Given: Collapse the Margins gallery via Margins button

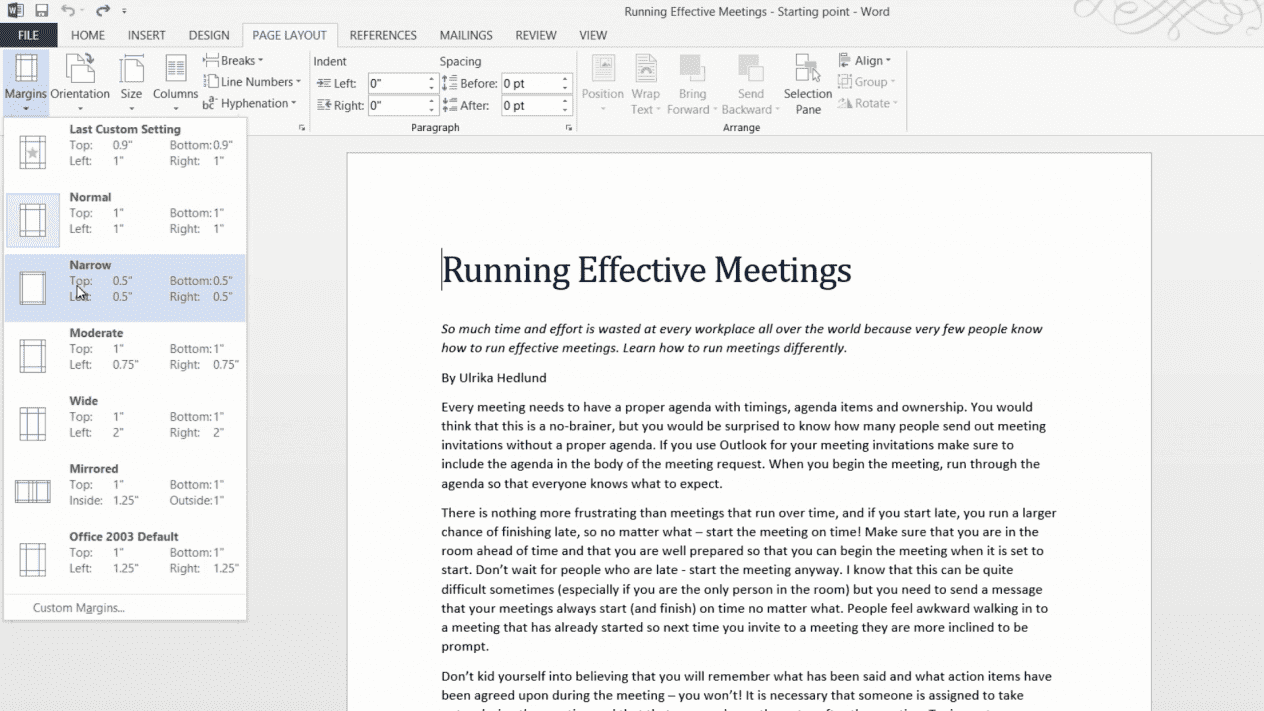Looking at the screenshot, I should [26, 83].
